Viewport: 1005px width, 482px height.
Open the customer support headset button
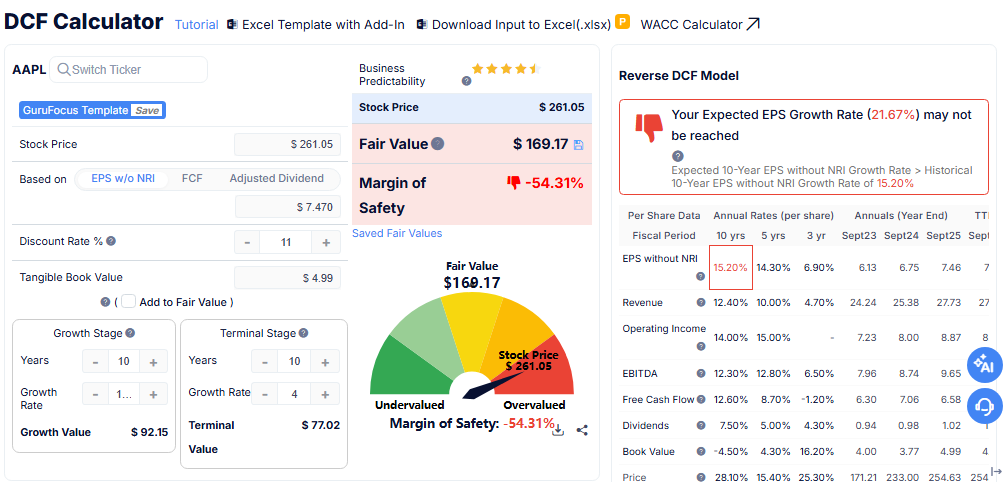click(x=984, y=406)
